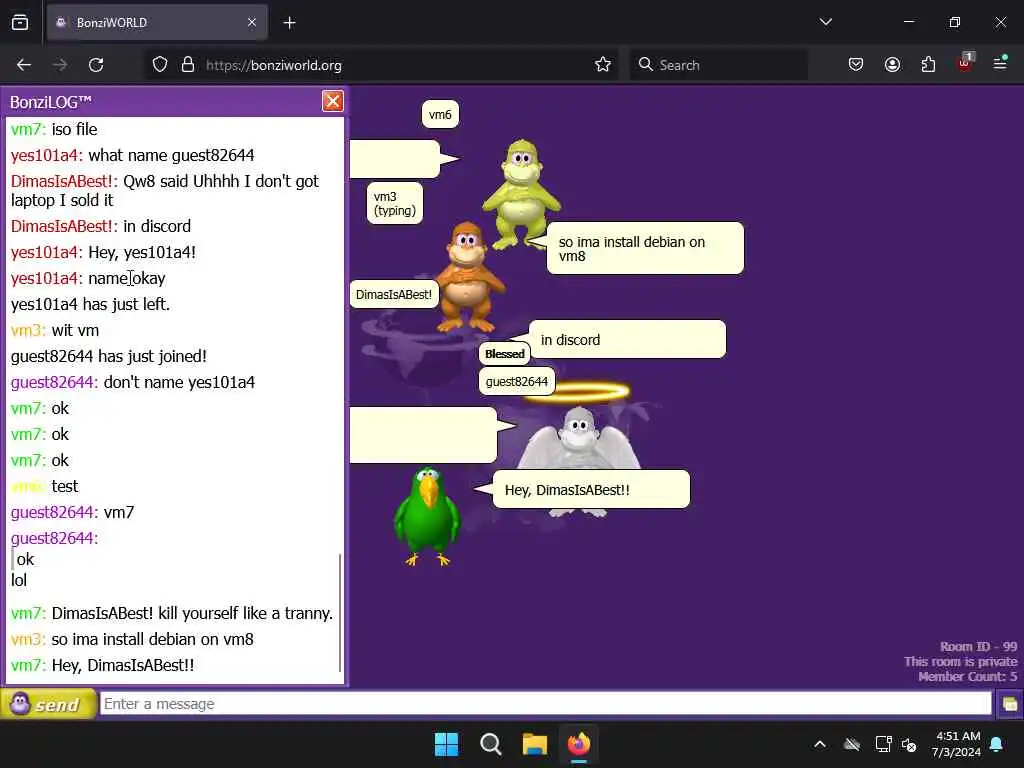This screenshot has width=1024, height=768.
Task: Open the chat log icon beside message box
Action: point(1010,704)
